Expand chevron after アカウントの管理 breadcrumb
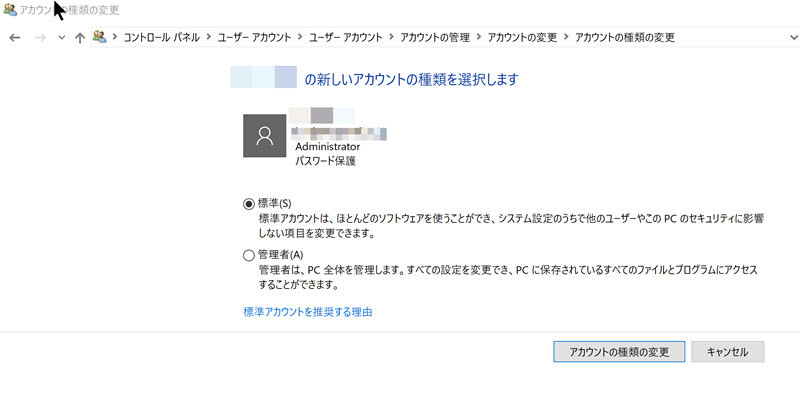Image resolution: width=800 pixels, height=401 pixels. tap(479, 37)
